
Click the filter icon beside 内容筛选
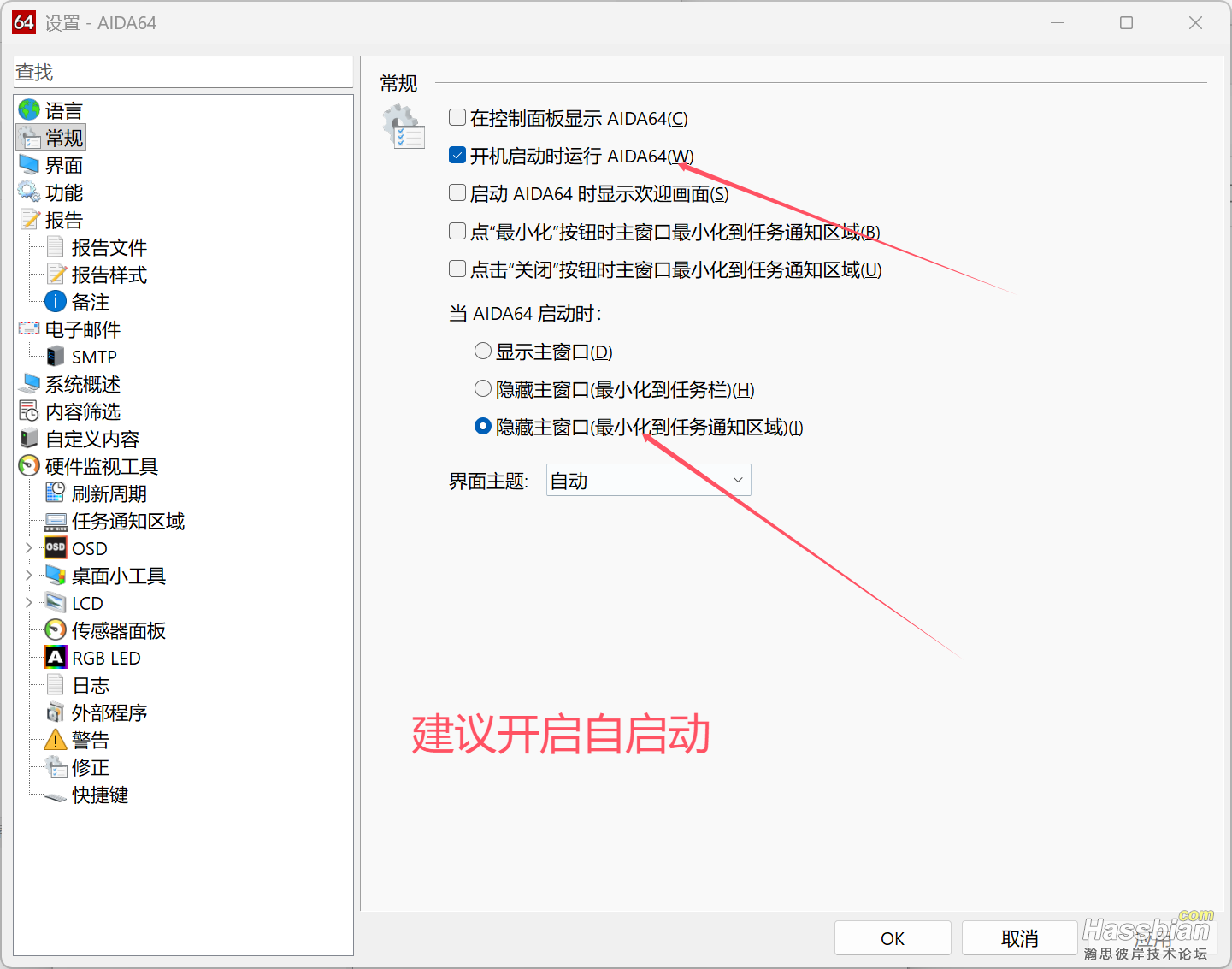point(29,411)
